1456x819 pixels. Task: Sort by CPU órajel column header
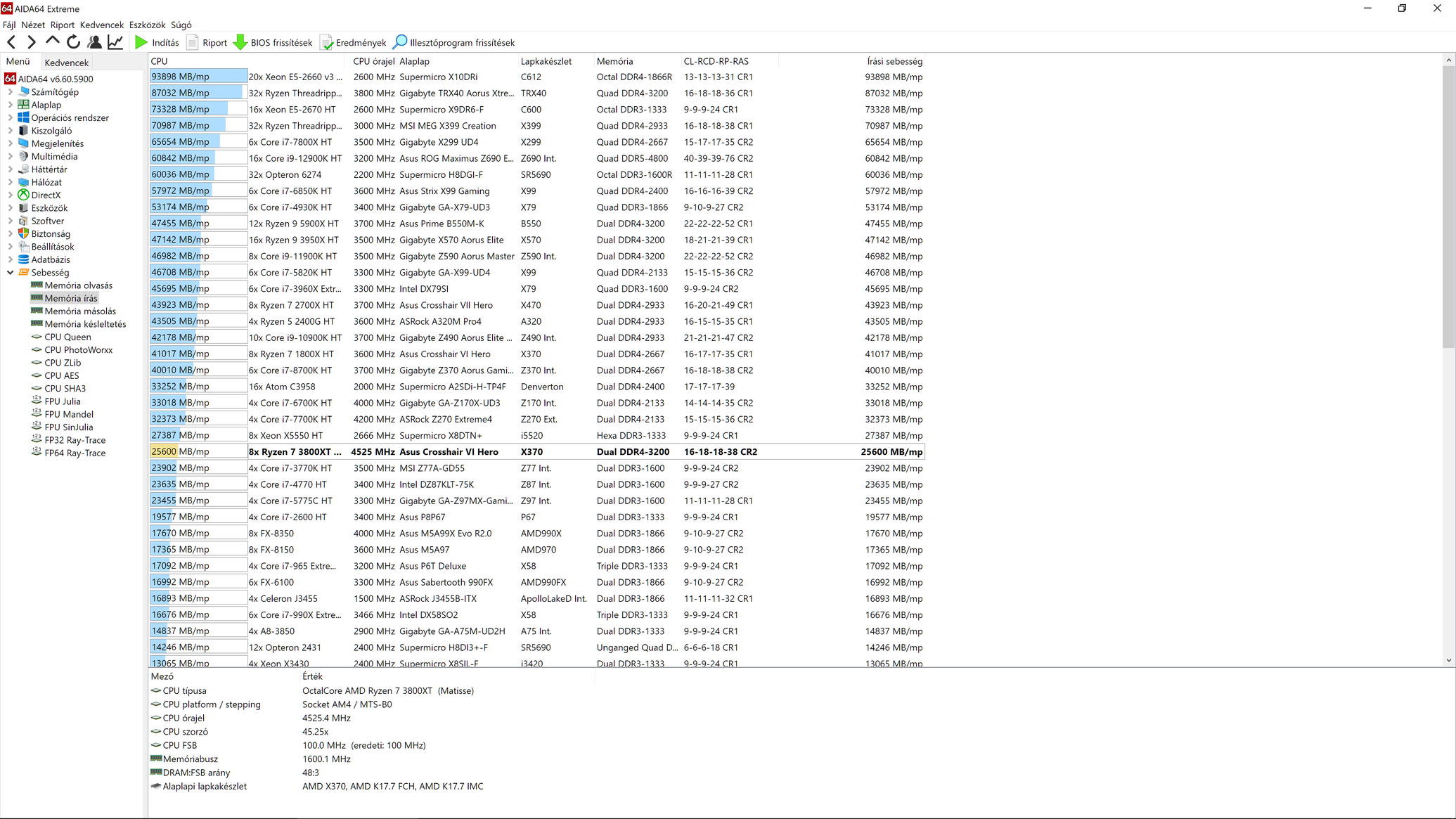(373, 62)
